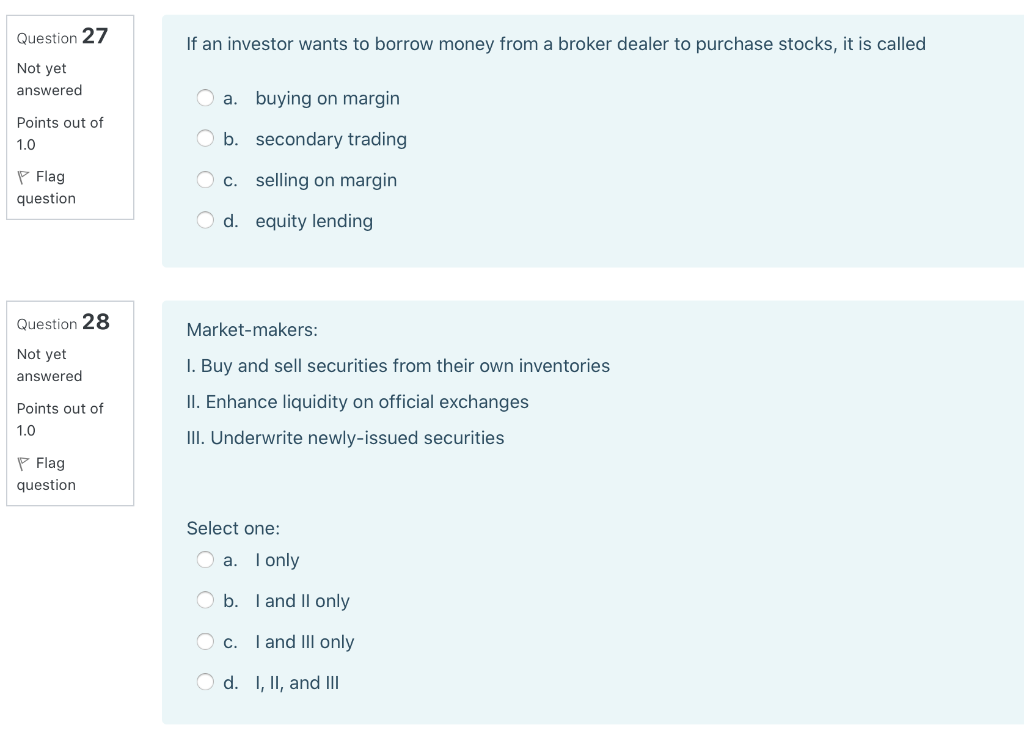Viewport: 1024px width, 733px height.
Task: Choose option 'I and II only' for Question 28
Action: 205,600
